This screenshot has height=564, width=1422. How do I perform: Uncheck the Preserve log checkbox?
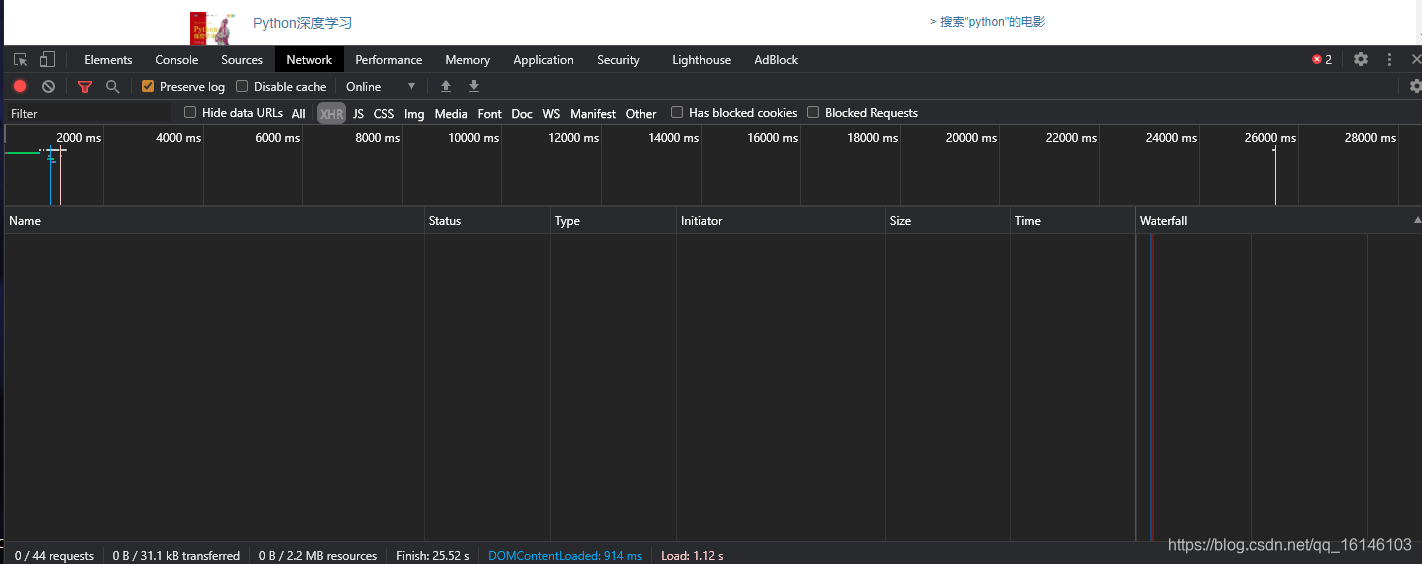pyautogui.click(x=148, y=86)
